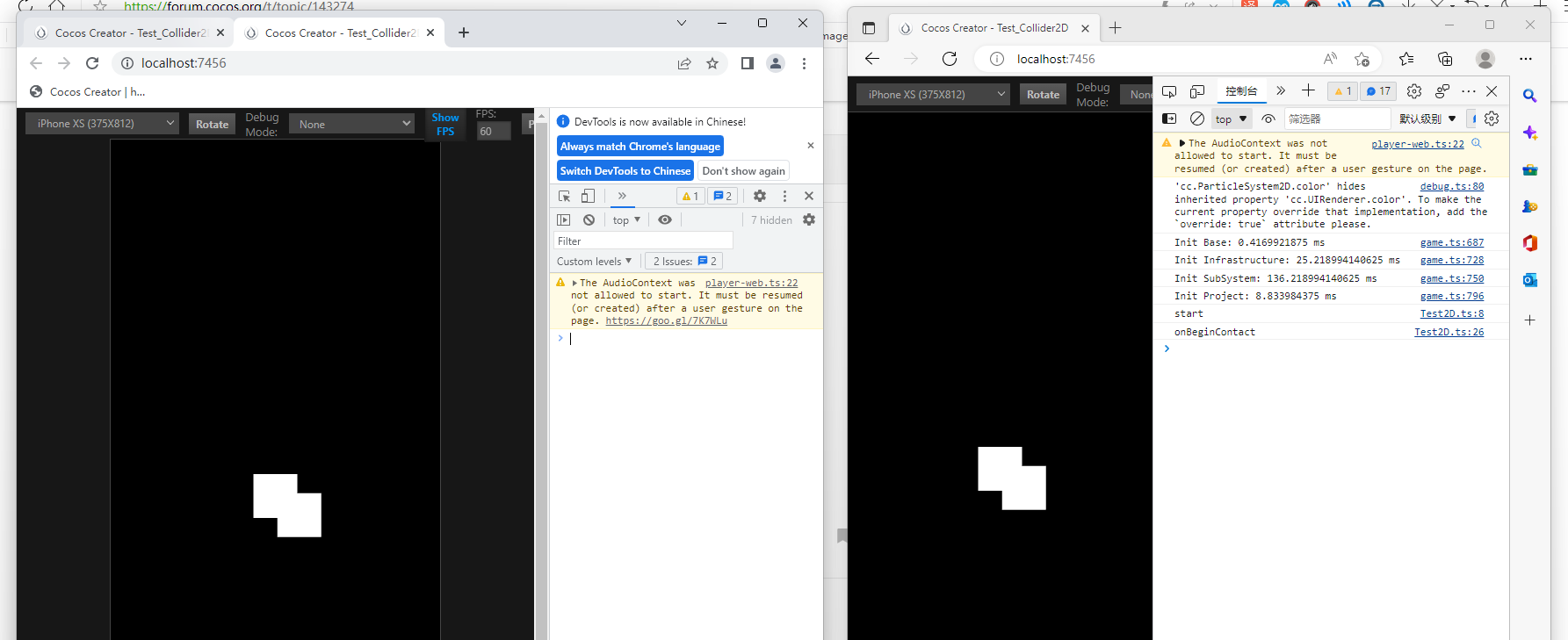Open the iPhone XS device dropdown in Edge preview

(x=933, y=95)
